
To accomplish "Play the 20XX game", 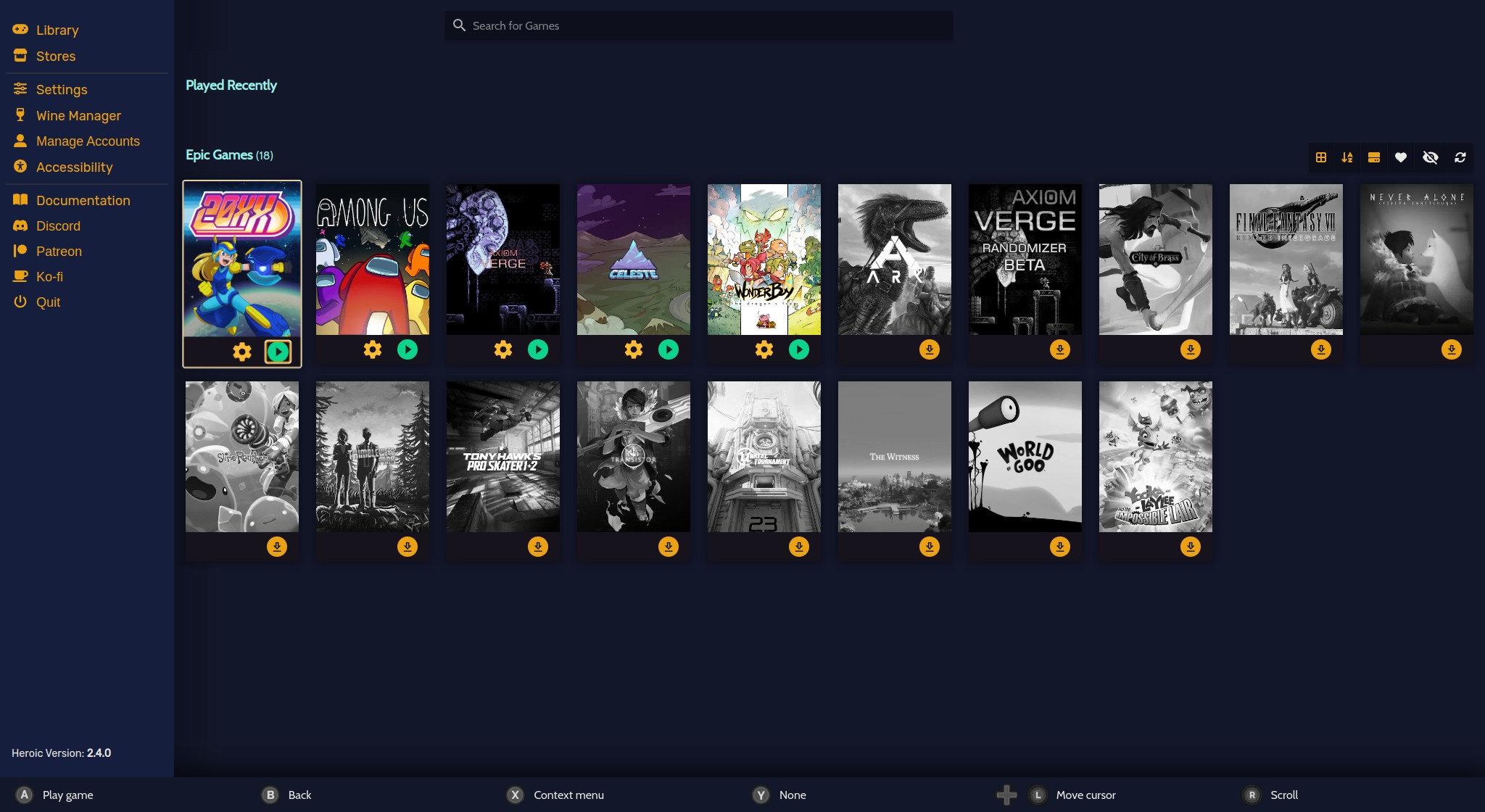I will (x=278, y=352).
